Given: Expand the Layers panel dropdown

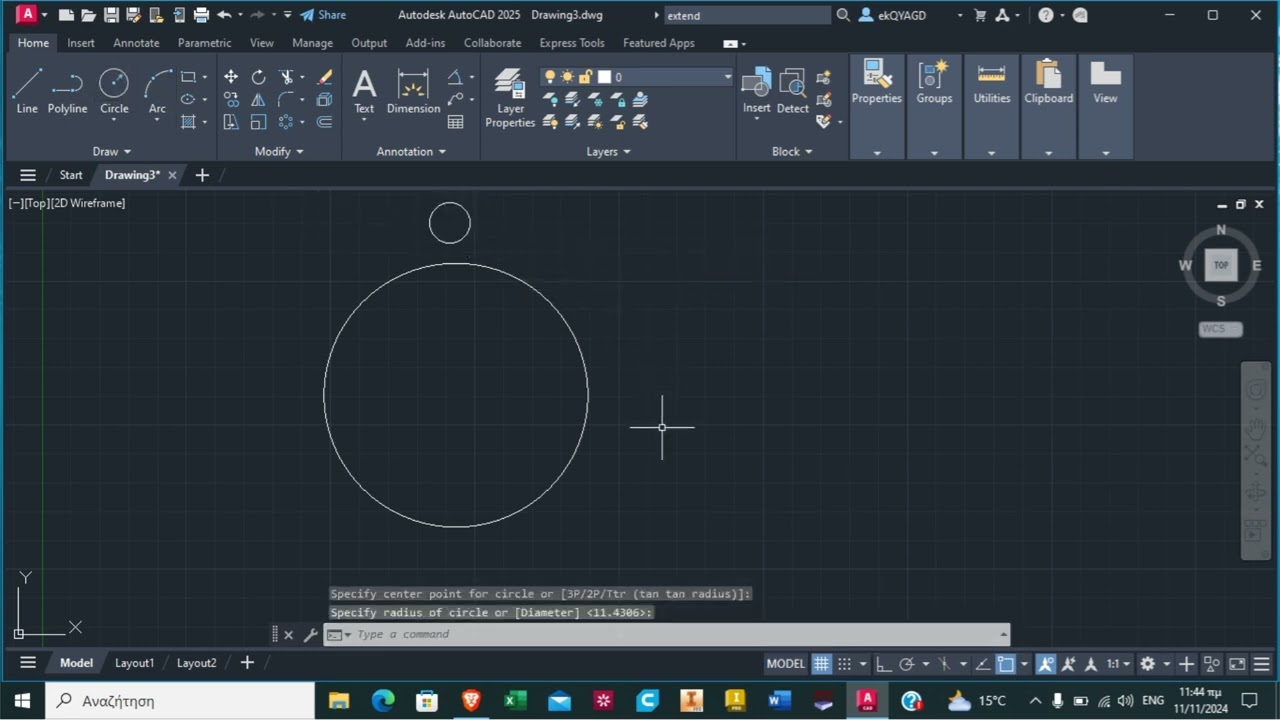Looking at the screenshot, I should (x=608, y=152).
